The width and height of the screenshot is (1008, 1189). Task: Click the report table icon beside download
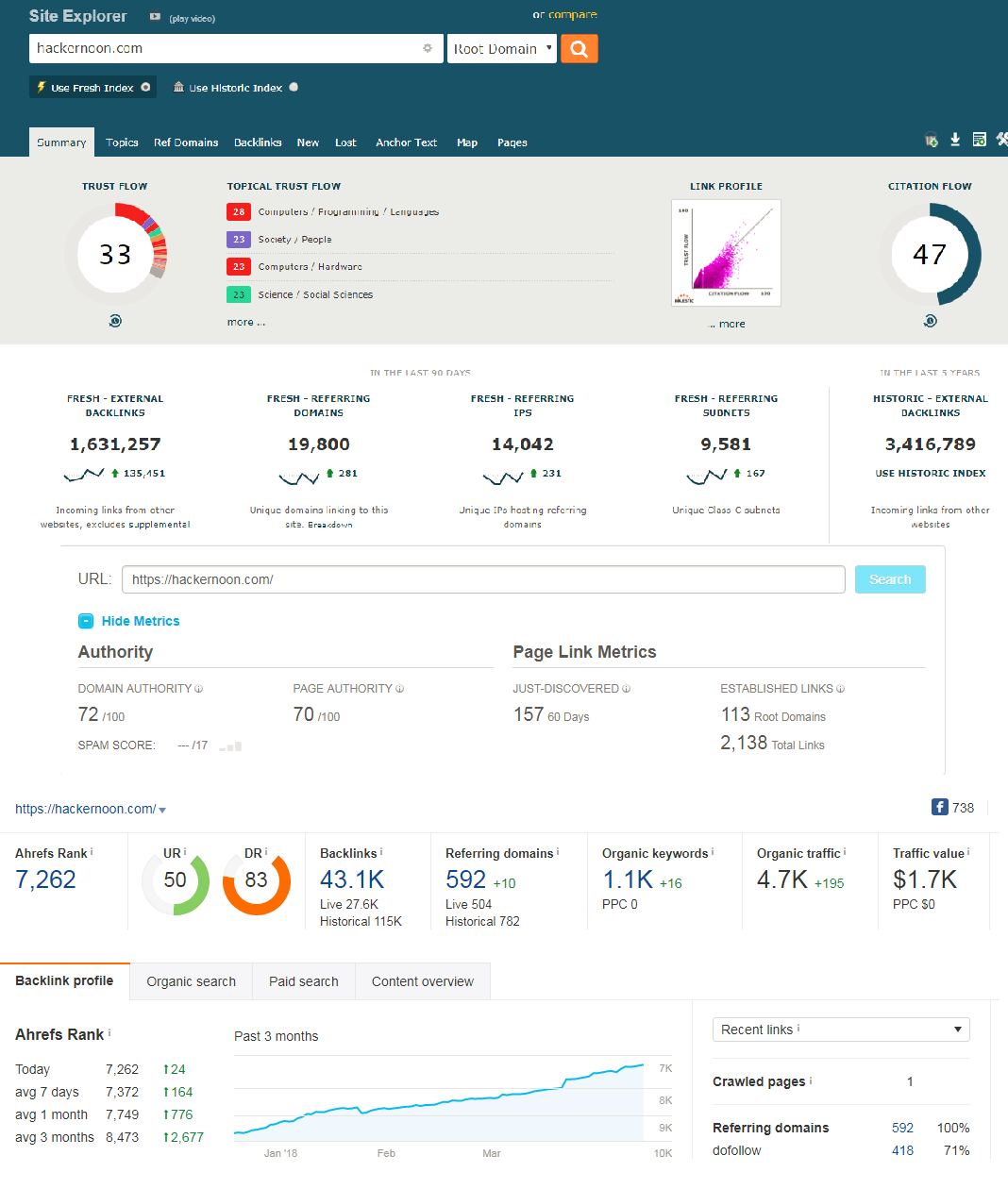980,140
